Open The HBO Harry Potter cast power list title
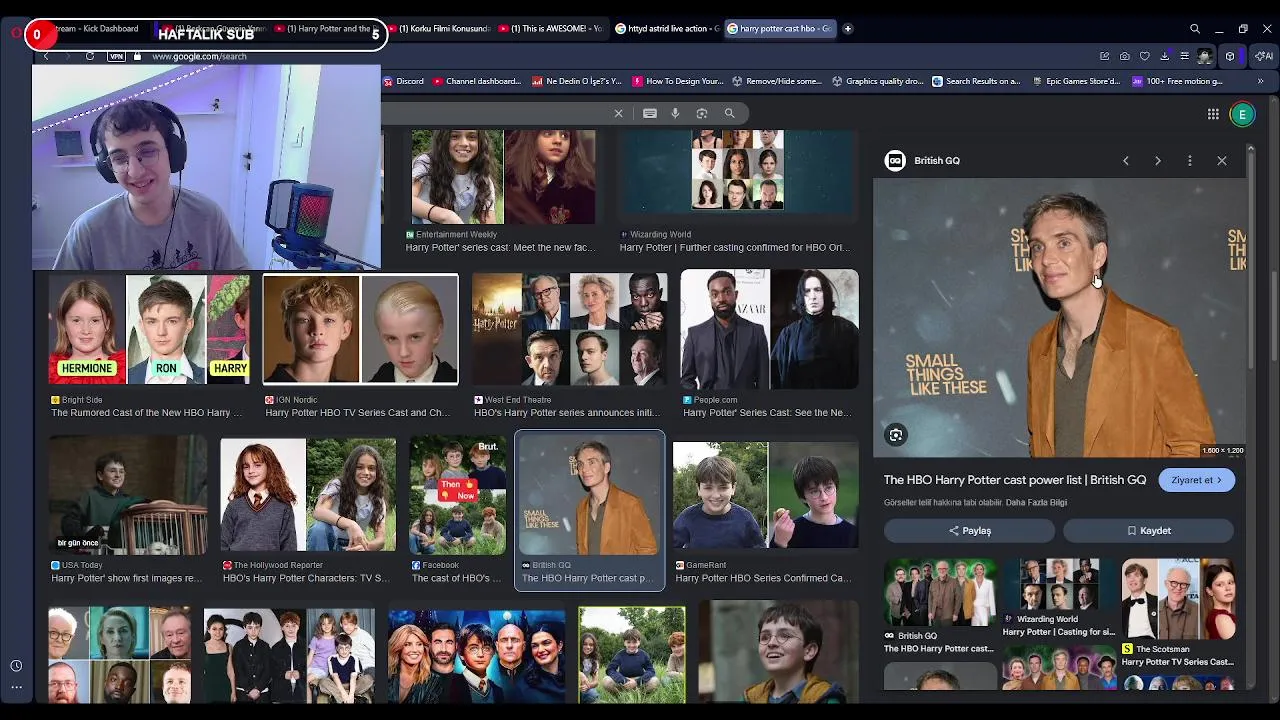The width and height of the screenshot is (1280, 720). [x=1015, y=480]
